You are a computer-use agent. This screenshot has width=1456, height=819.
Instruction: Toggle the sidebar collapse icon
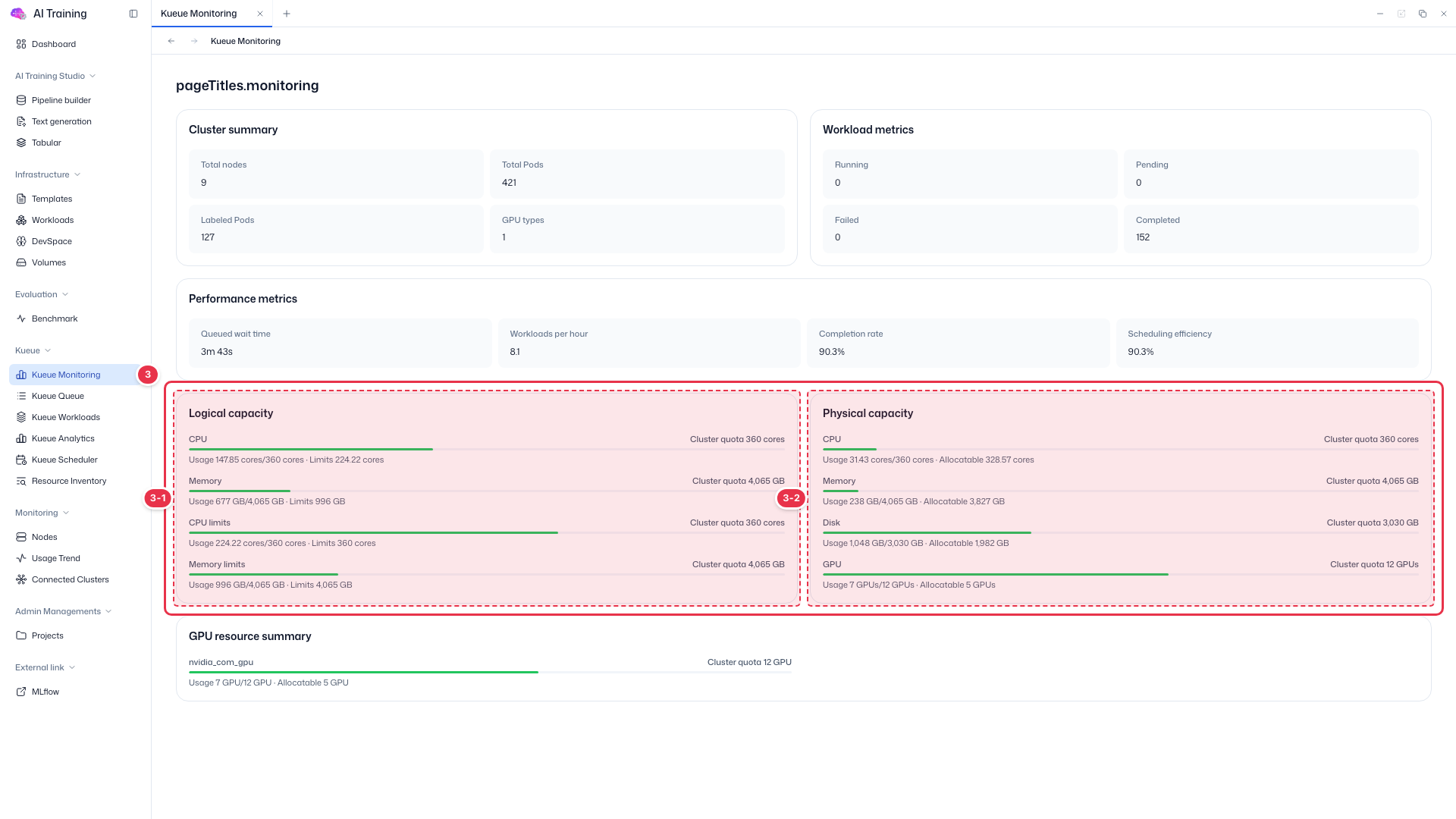click(133, 14)
